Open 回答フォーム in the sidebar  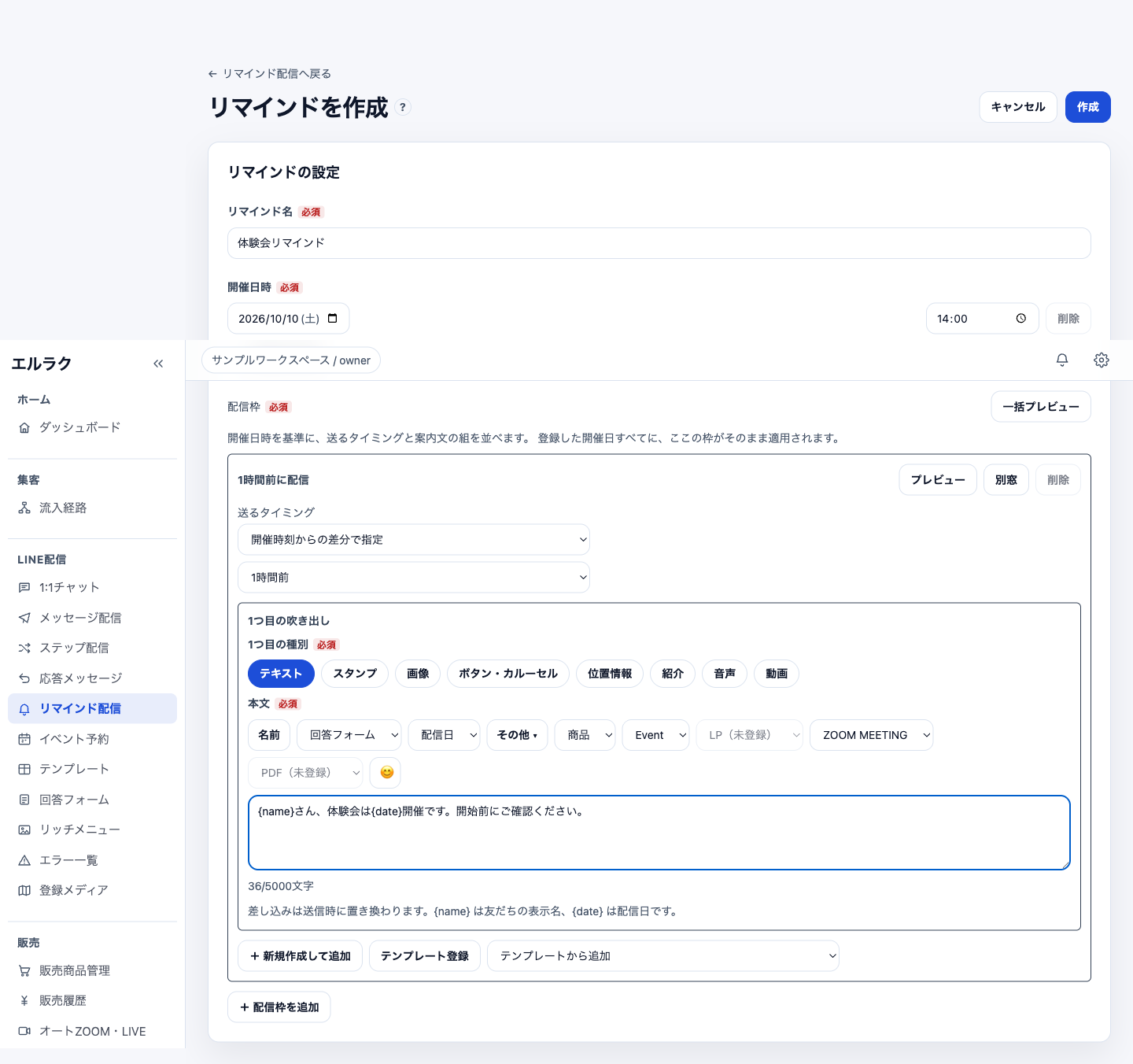[x=92, y=800]
